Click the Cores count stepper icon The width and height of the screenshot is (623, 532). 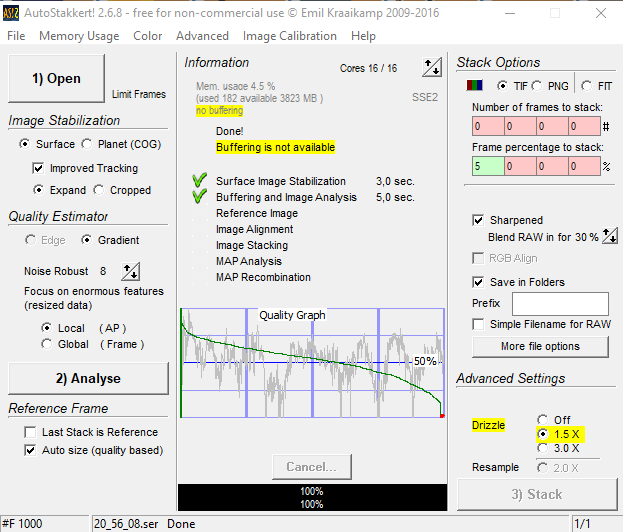432,67
